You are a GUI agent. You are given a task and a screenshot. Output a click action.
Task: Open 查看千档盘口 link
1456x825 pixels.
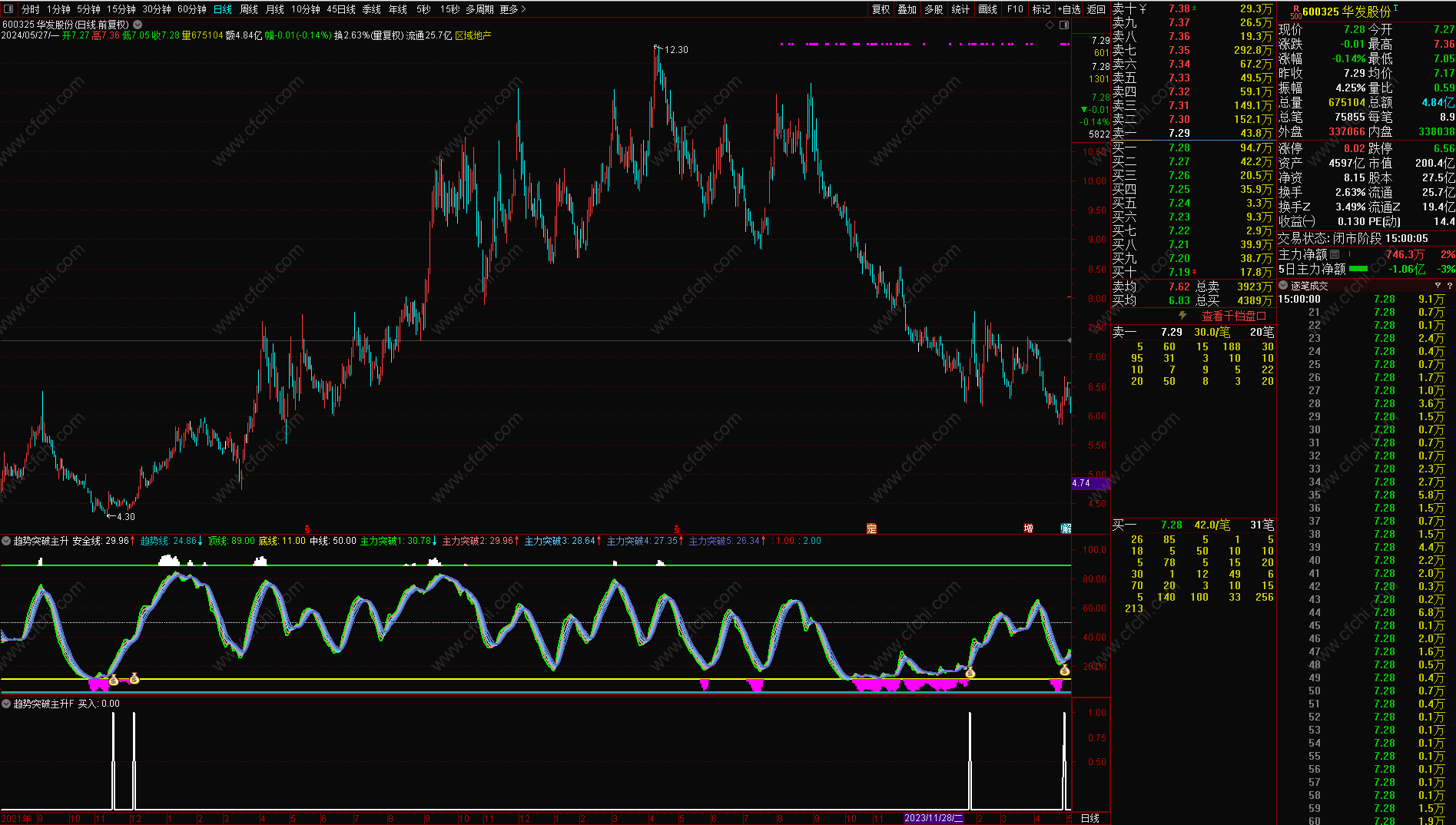[x=1234, y=316]
